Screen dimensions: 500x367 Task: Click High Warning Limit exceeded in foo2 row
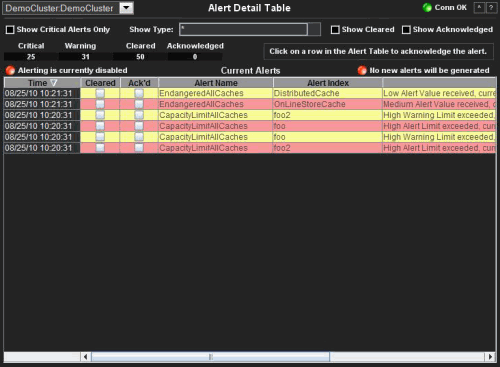click(x=439, y=115)
